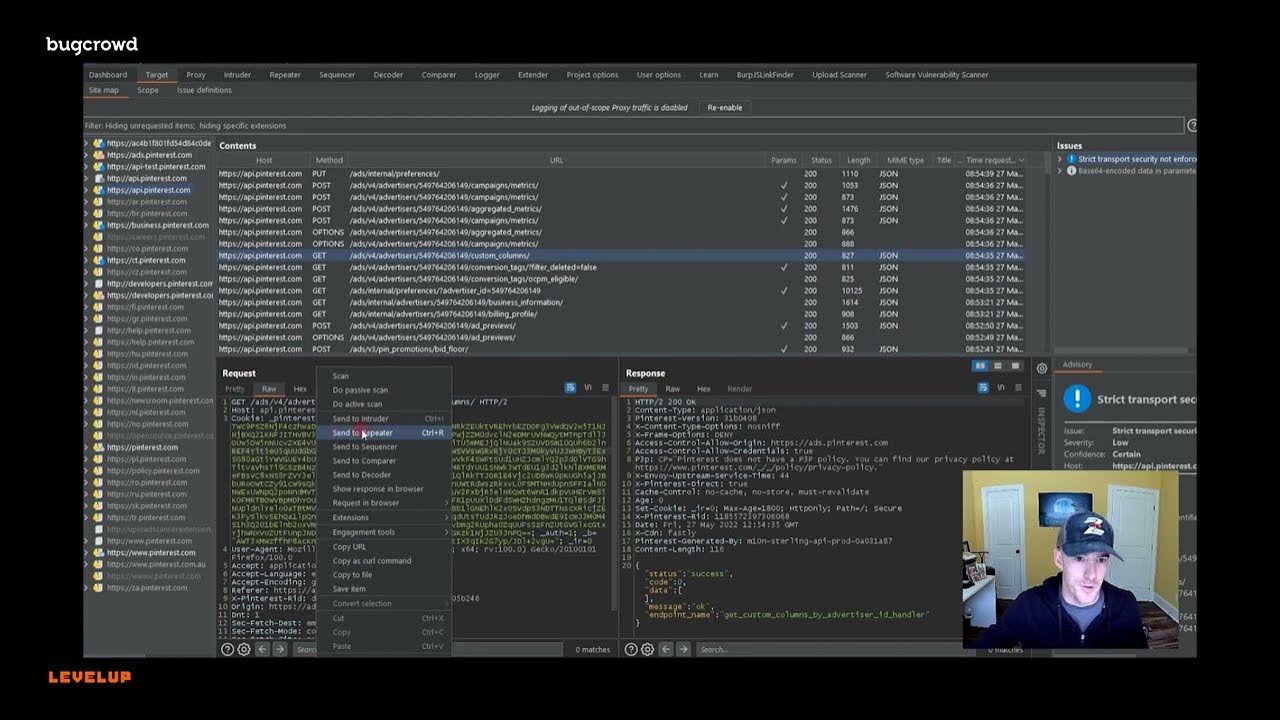
Task: Go to next match in Request pane
Action: tap(280, 650)
